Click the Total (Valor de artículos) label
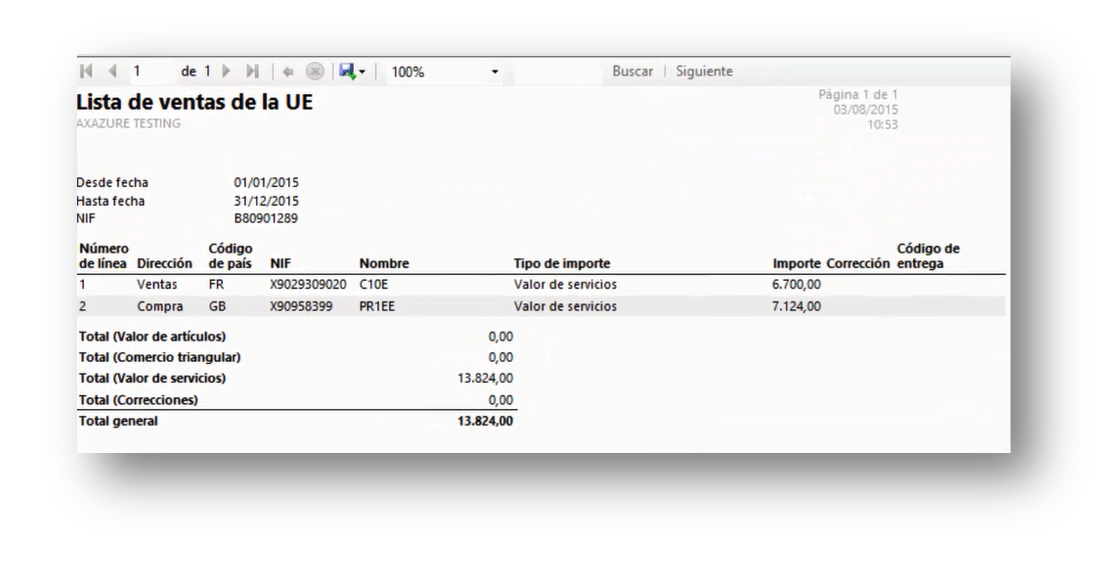 click(x=152, y=336)
